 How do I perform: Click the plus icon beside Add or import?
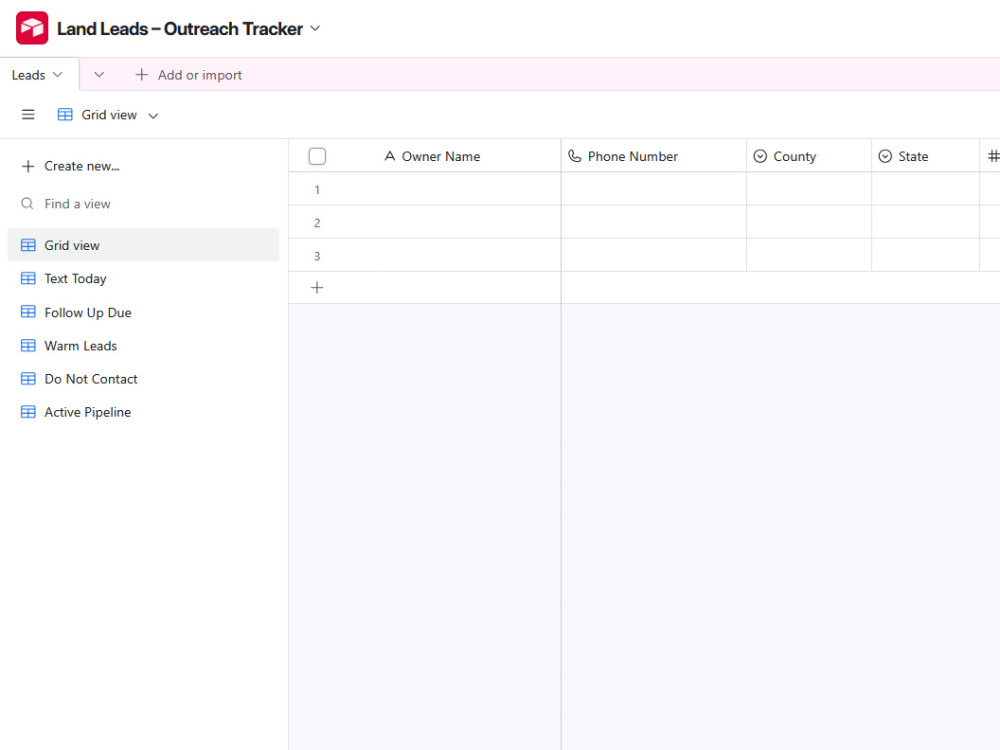tap(142, 75)
